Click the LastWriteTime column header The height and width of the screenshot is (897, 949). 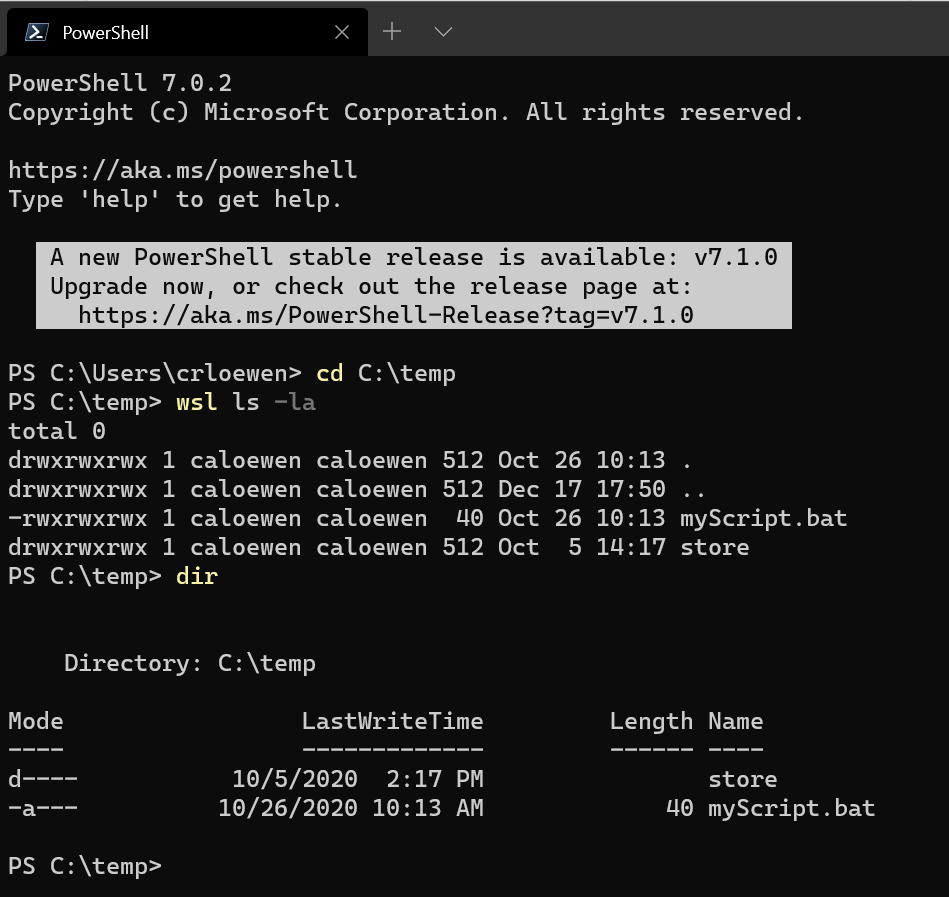click(392, 720)
